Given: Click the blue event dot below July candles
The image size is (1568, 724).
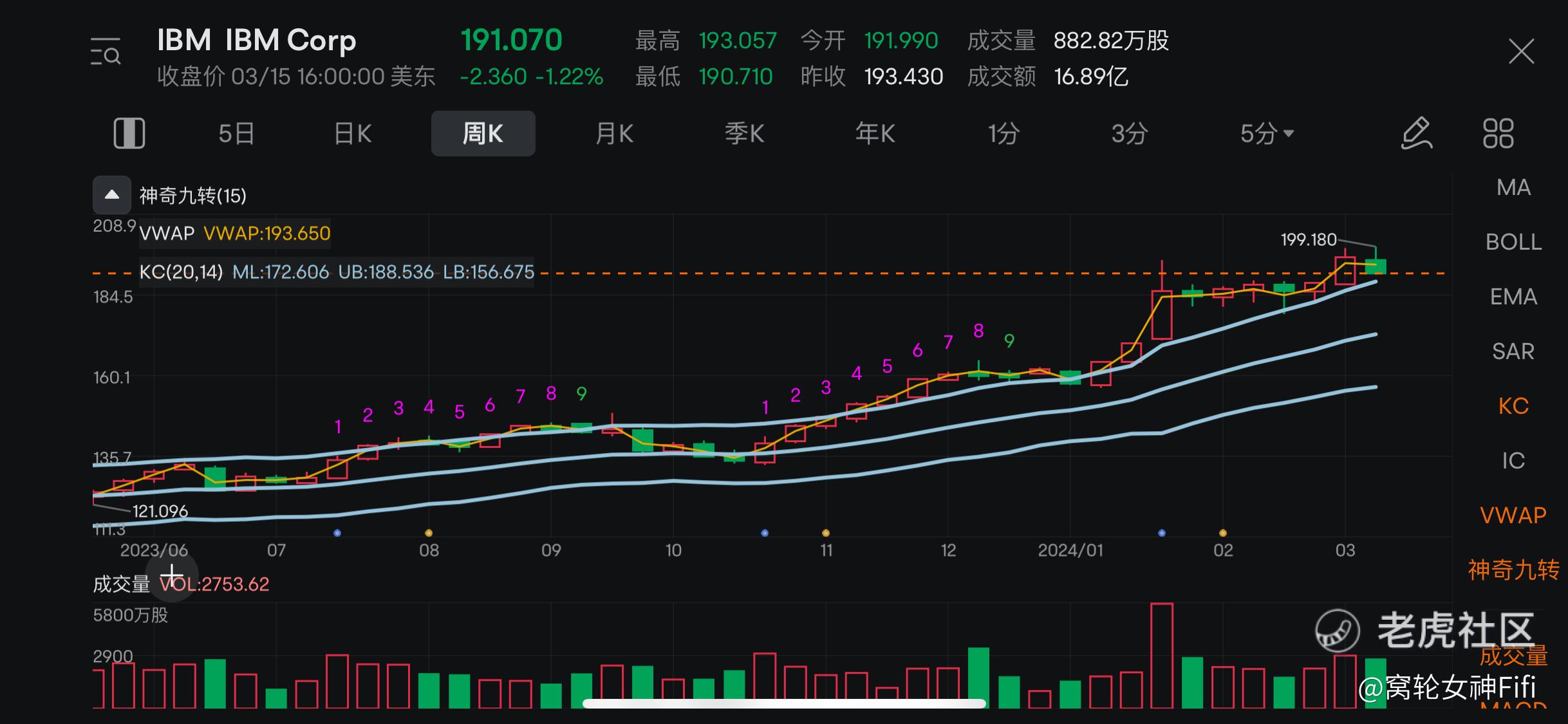Looking at the screenshot, I should (337, 533).
